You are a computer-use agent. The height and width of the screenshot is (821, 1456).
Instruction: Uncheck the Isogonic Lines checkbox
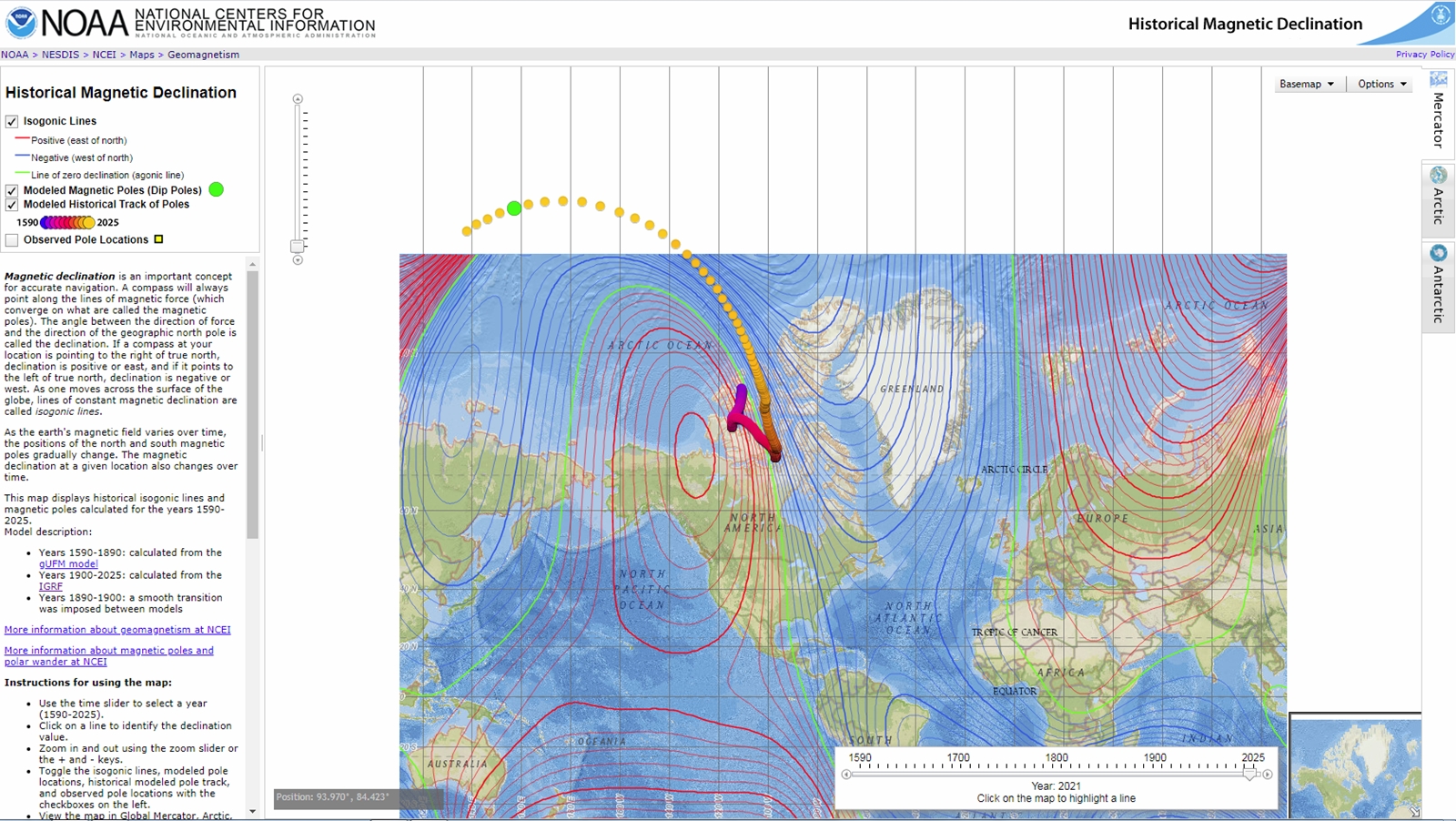point(12,121)
